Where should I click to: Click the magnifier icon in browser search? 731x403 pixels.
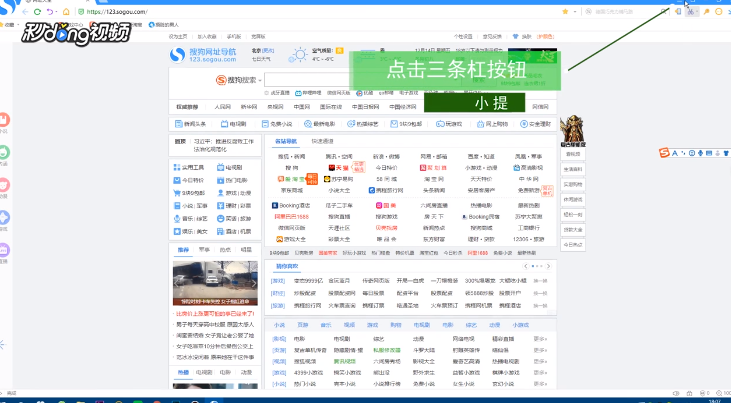(x=664, y=12)
